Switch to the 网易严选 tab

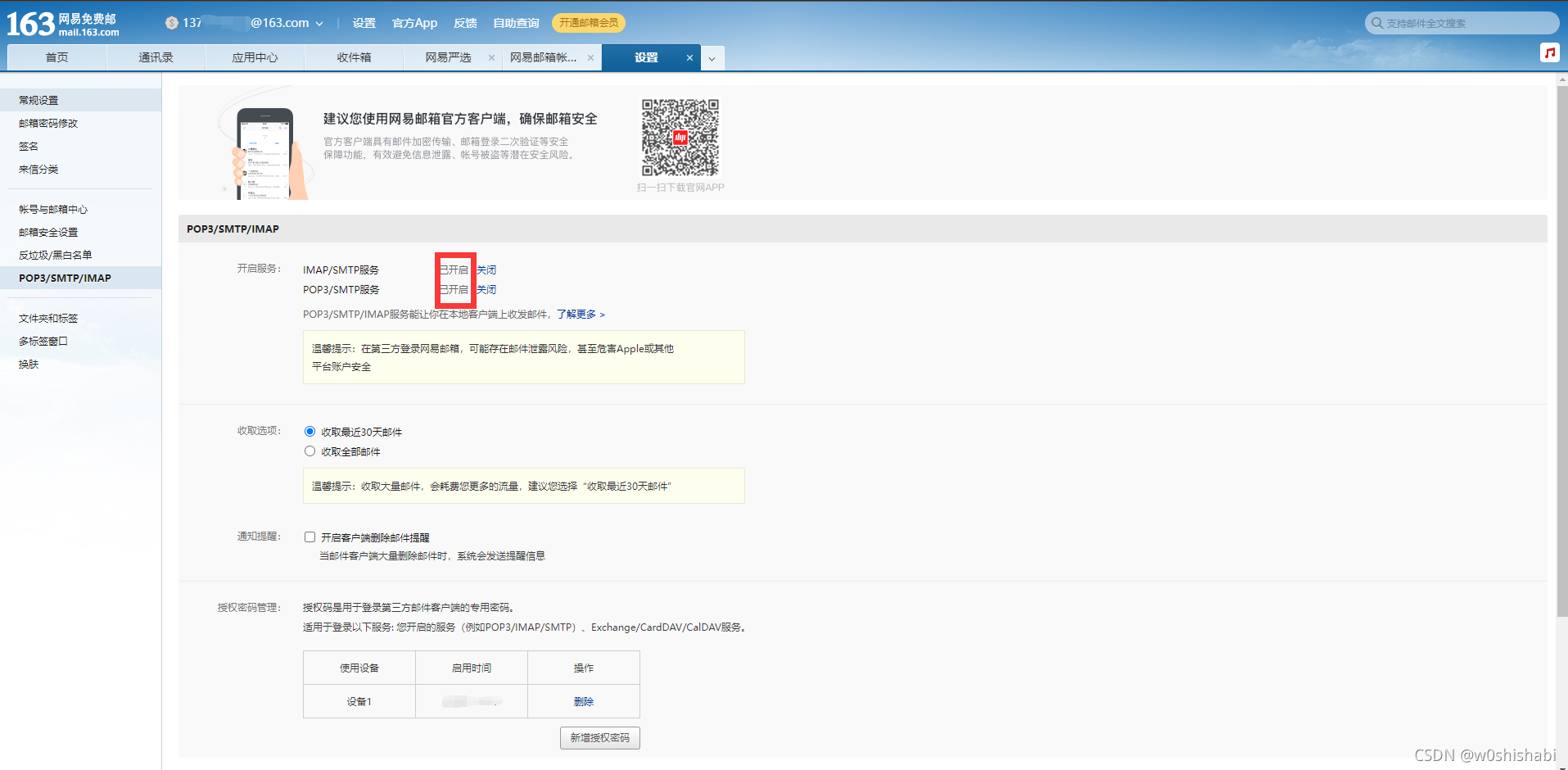click(x=448, y=57)
